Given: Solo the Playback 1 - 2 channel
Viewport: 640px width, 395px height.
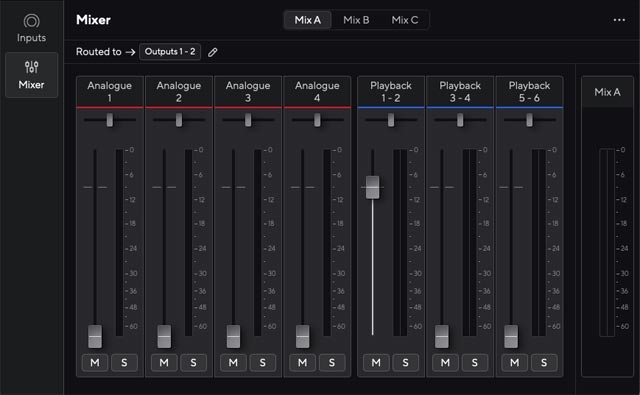Looking at the screenshot, I should (x=405, y=362).
